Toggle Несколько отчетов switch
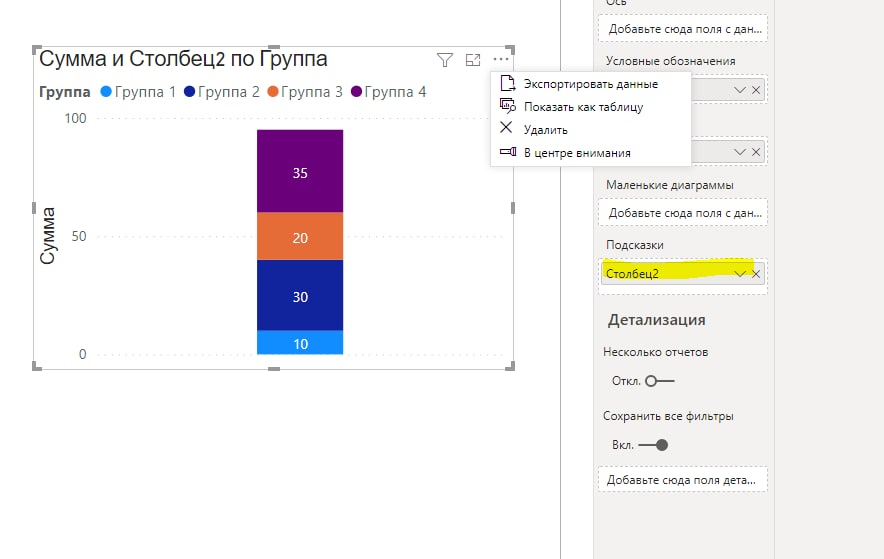 [x=660, y=381]
